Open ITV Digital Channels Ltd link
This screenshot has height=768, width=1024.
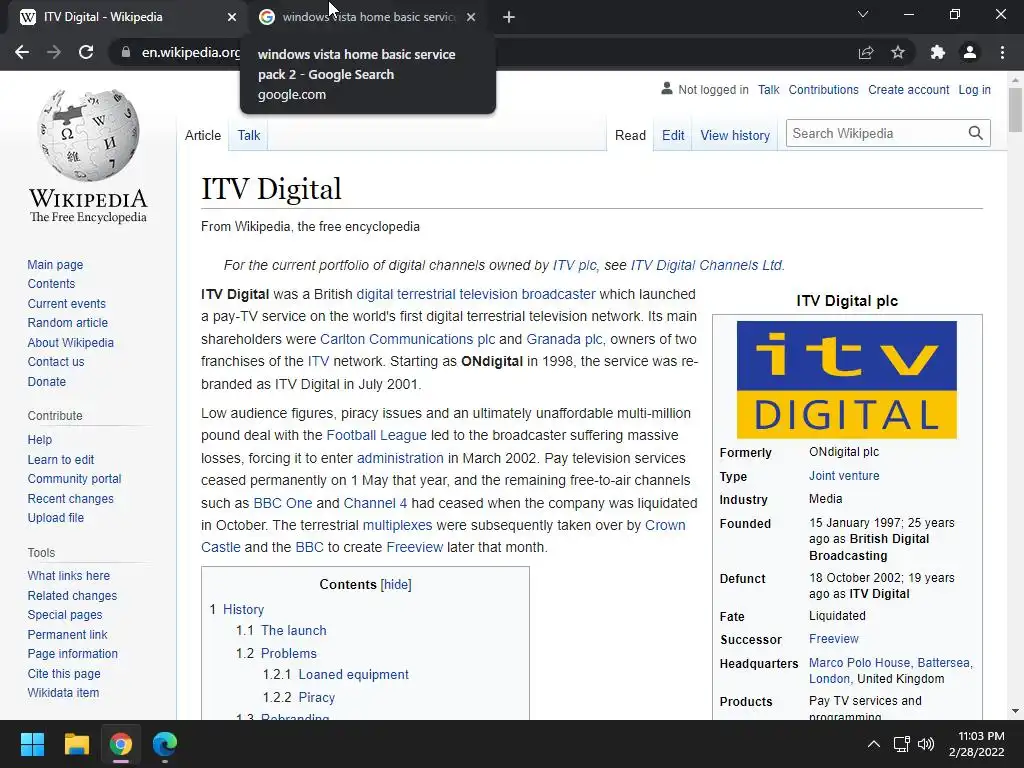click(706, 265)
